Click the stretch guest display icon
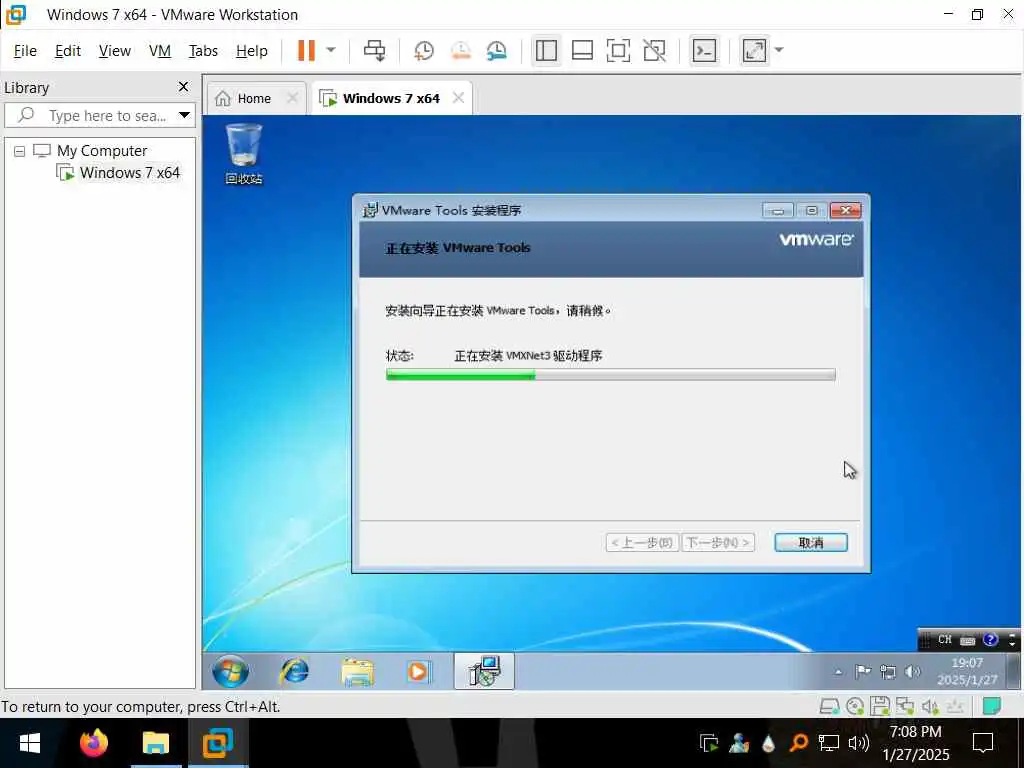 [754, 50]
